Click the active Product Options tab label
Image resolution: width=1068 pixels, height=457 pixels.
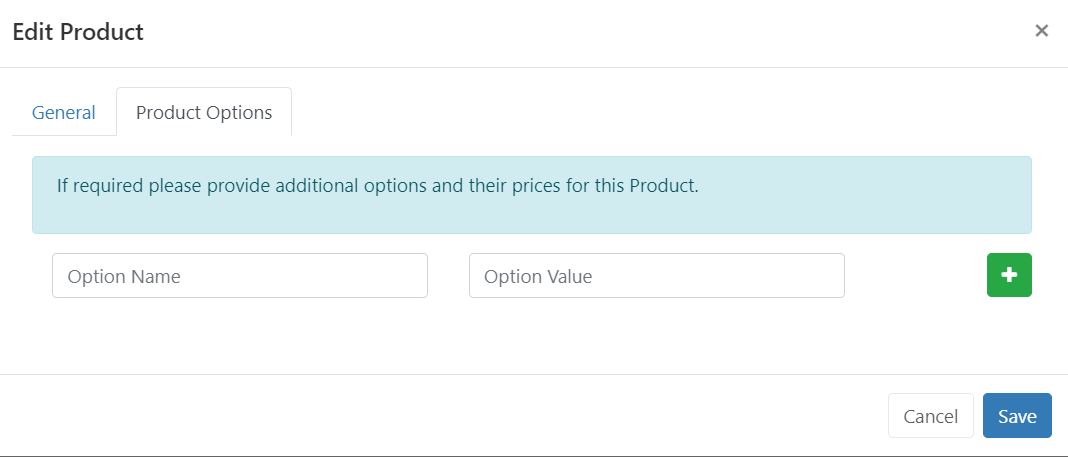(x=204, y=112)
